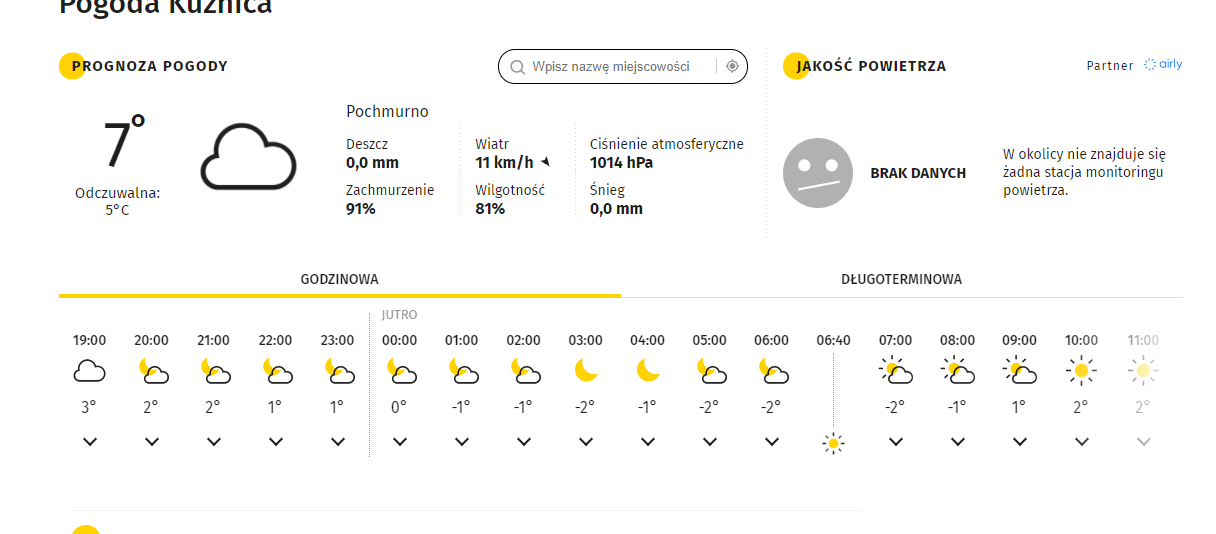
Task: Expand details for the 00:00 forecast
Action: [x=400, y=442]
